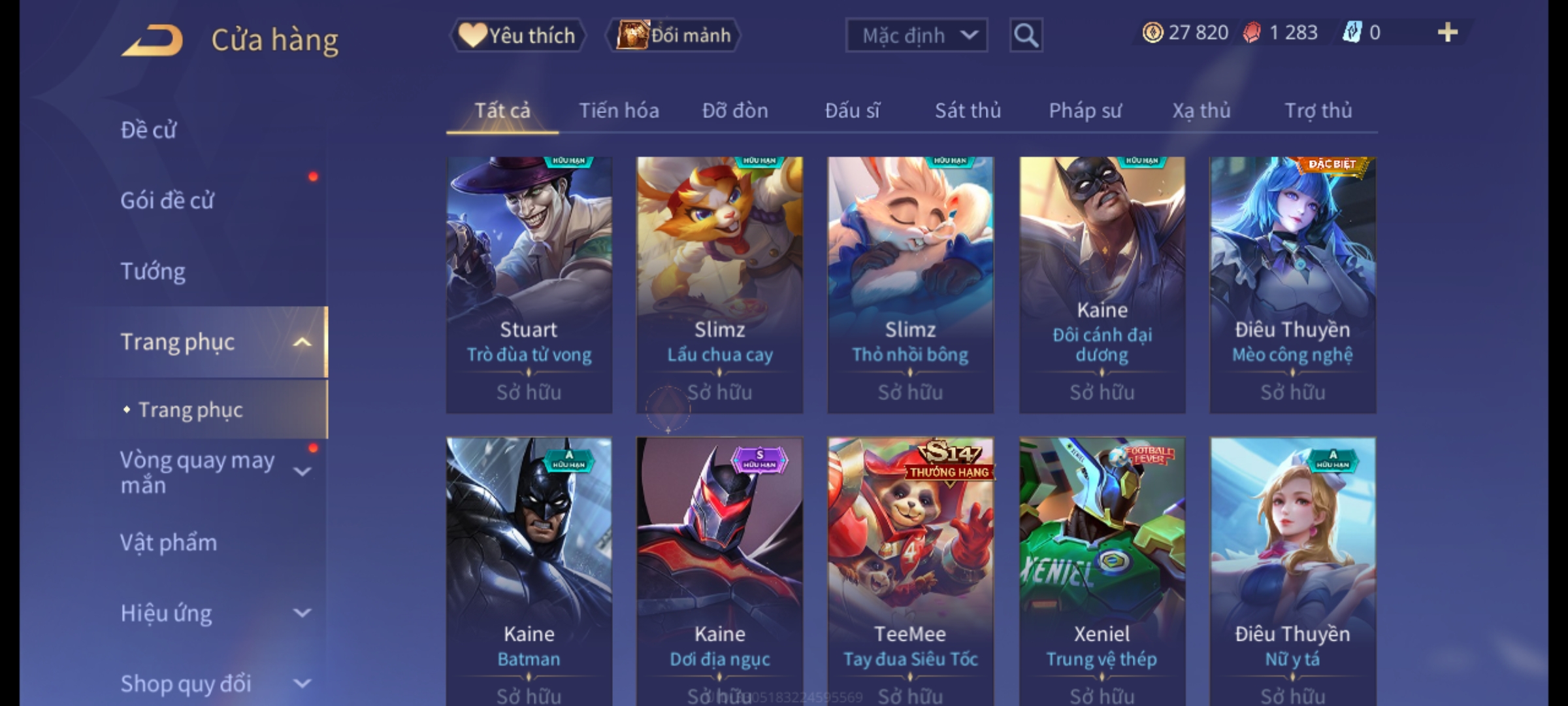Expand Shop quy đổi section
Viewport: 1568px width, 706px height.
click(302, 684)
